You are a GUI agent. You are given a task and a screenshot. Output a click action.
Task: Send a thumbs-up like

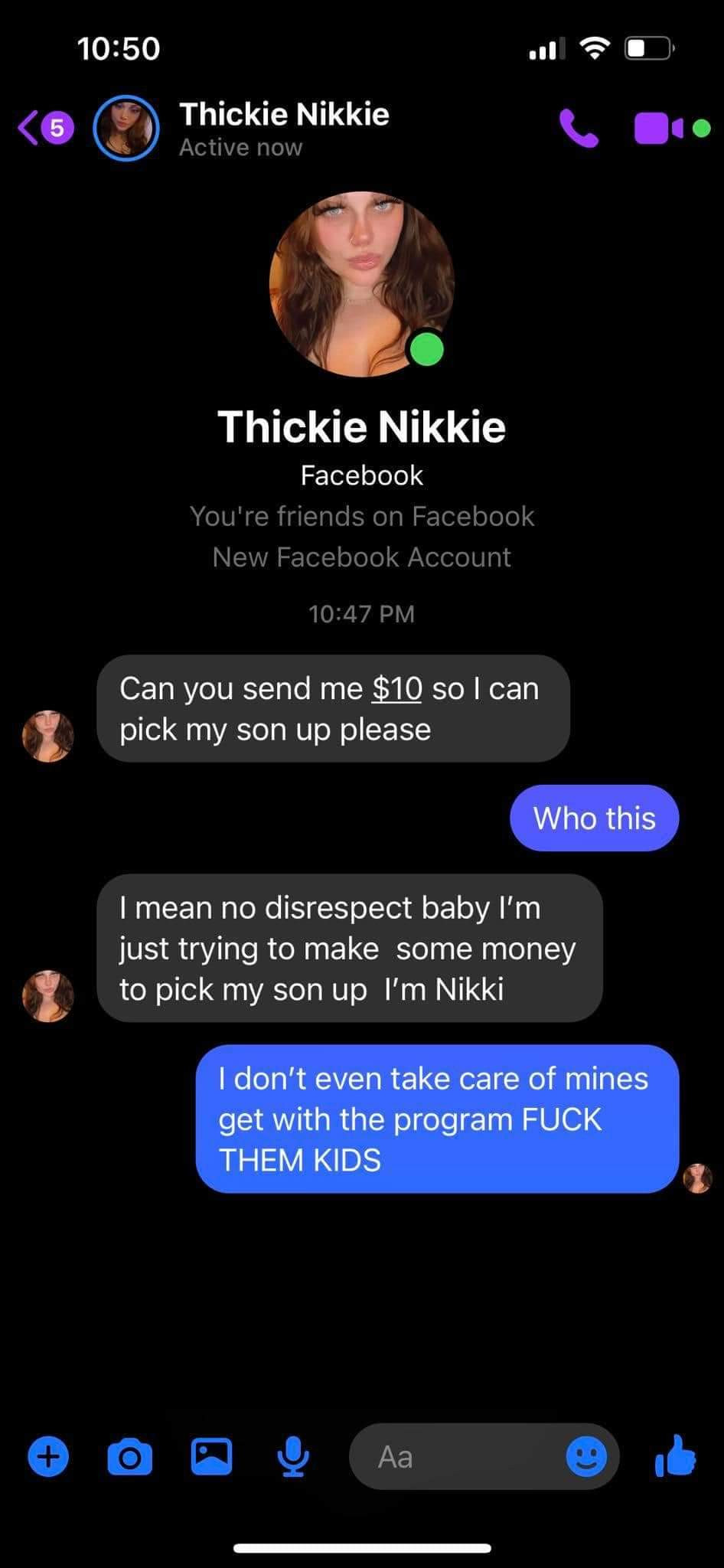[x=676, y=1455]
